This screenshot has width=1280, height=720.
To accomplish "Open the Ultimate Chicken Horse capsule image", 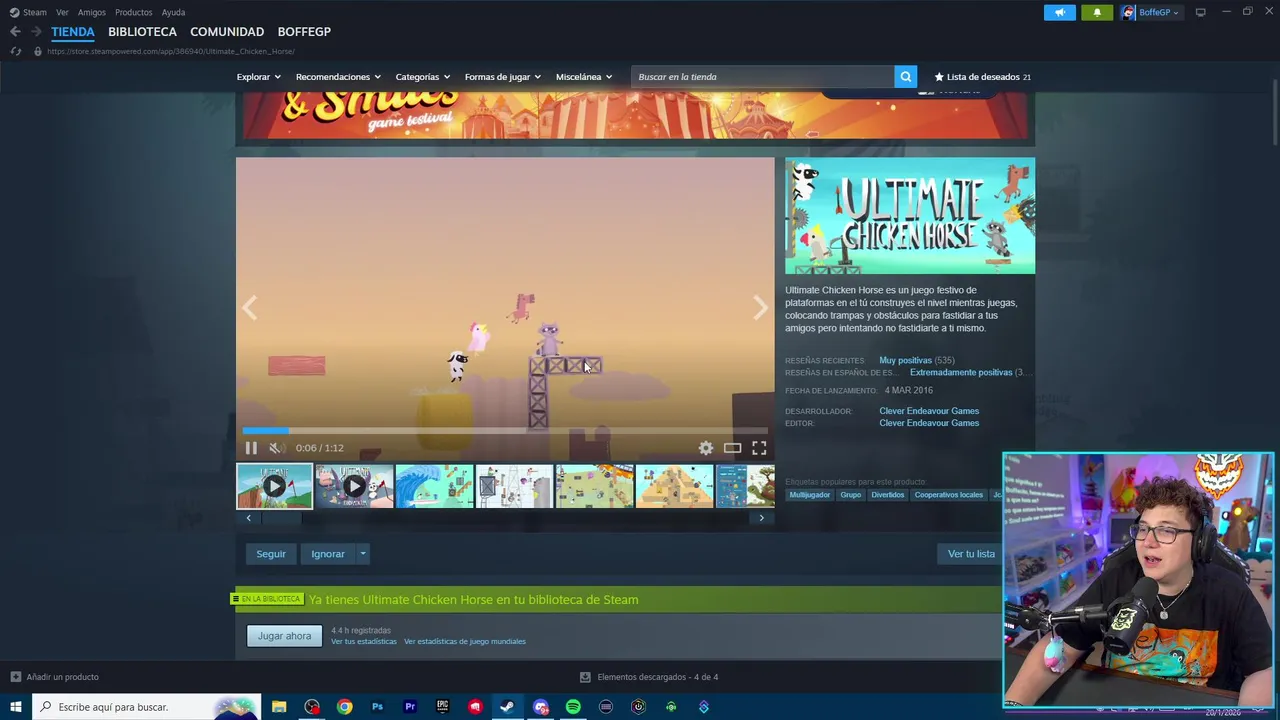I will [910, 216].
